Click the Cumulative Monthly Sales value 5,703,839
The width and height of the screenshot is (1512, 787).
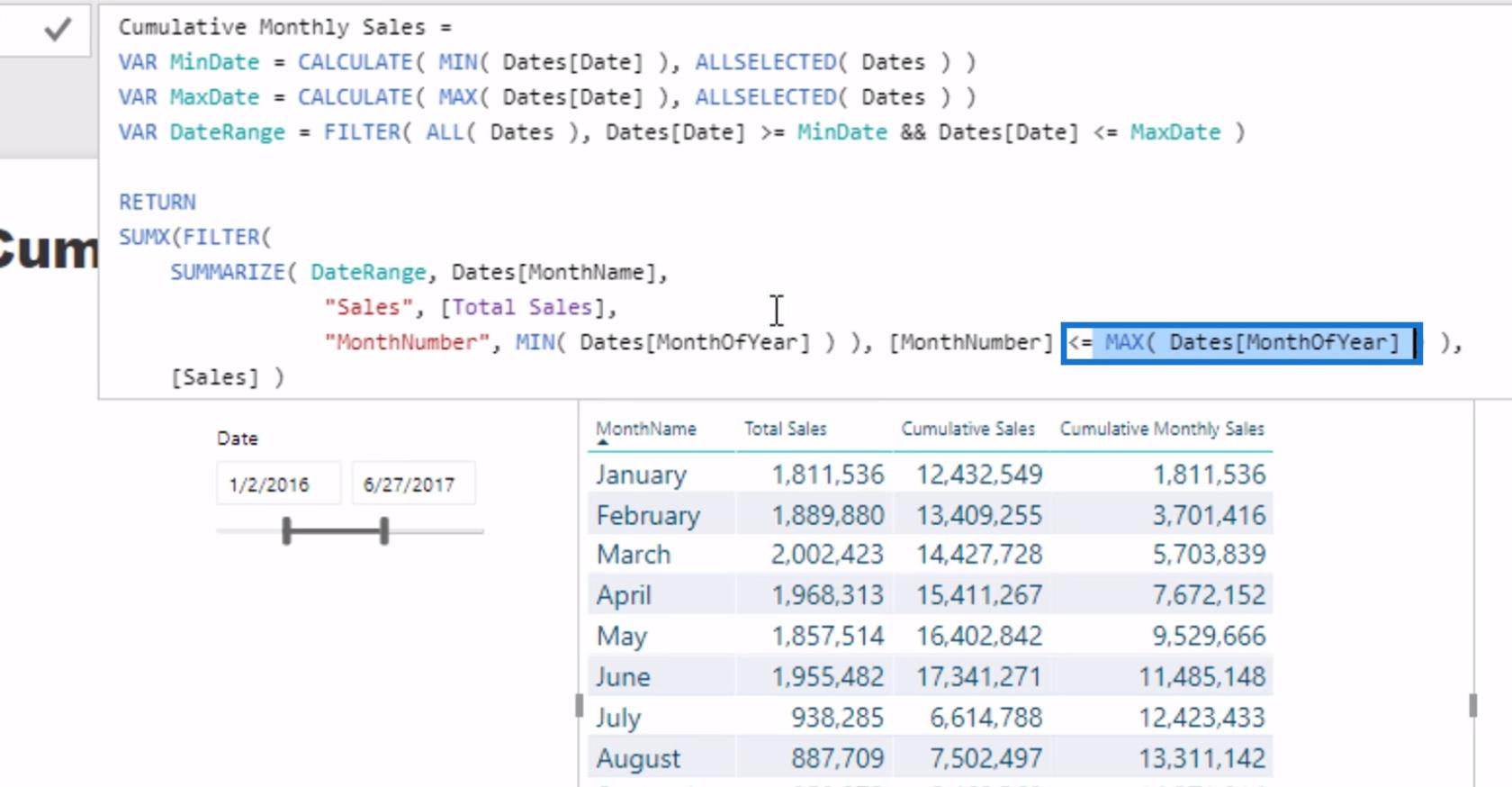click(x=1210, y=555)
